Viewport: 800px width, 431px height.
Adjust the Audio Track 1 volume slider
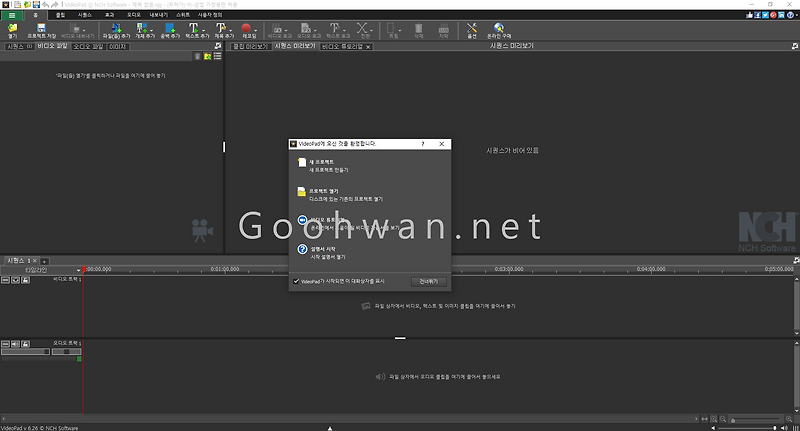pos(26,351)
